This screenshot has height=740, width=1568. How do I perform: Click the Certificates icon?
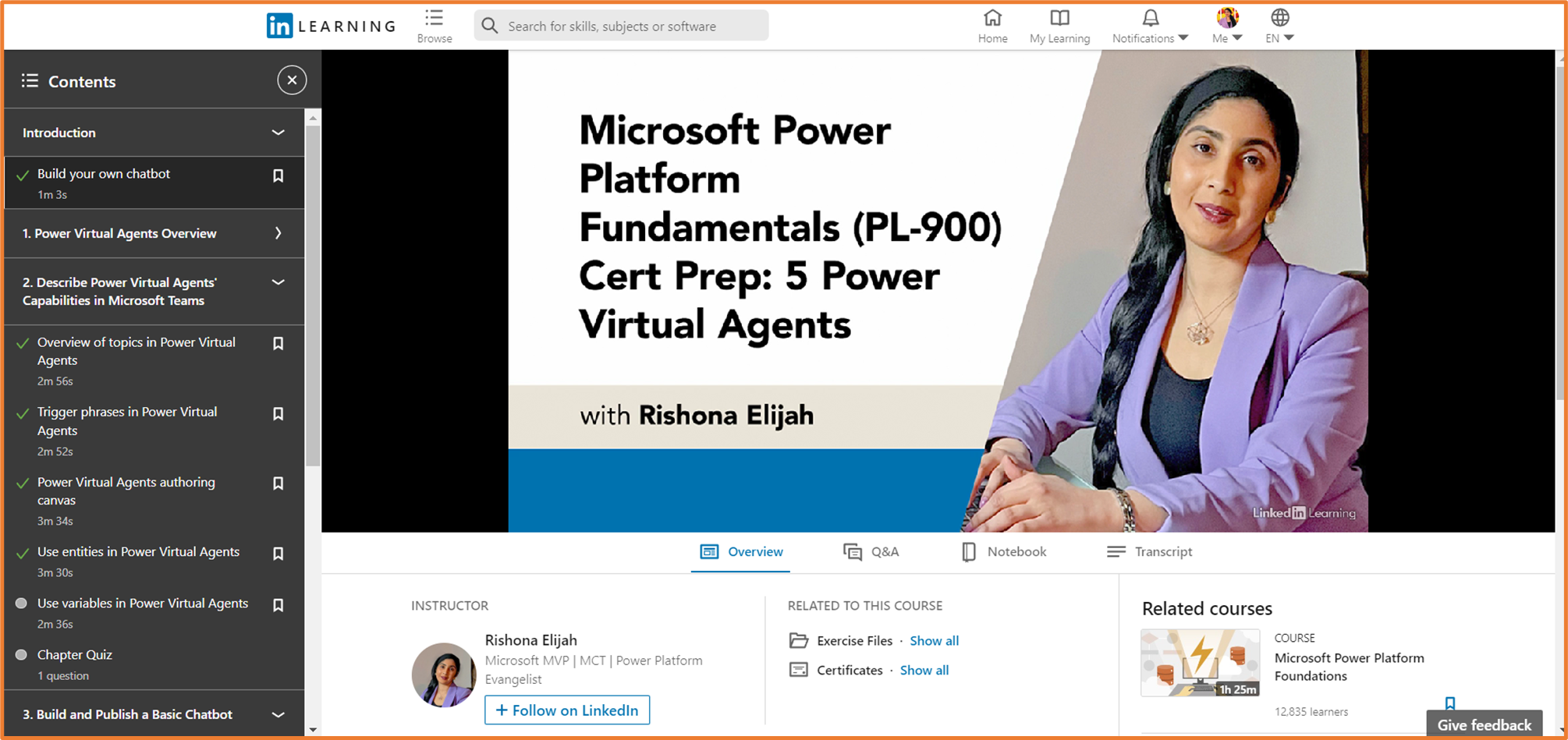(799, 670)
